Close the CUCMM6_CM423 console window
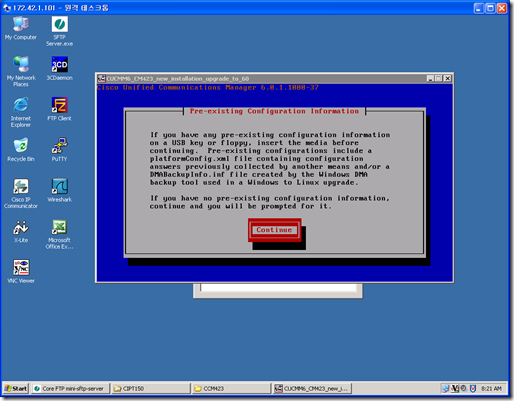The width and height of the screenshot is (514, 401). 447,79
